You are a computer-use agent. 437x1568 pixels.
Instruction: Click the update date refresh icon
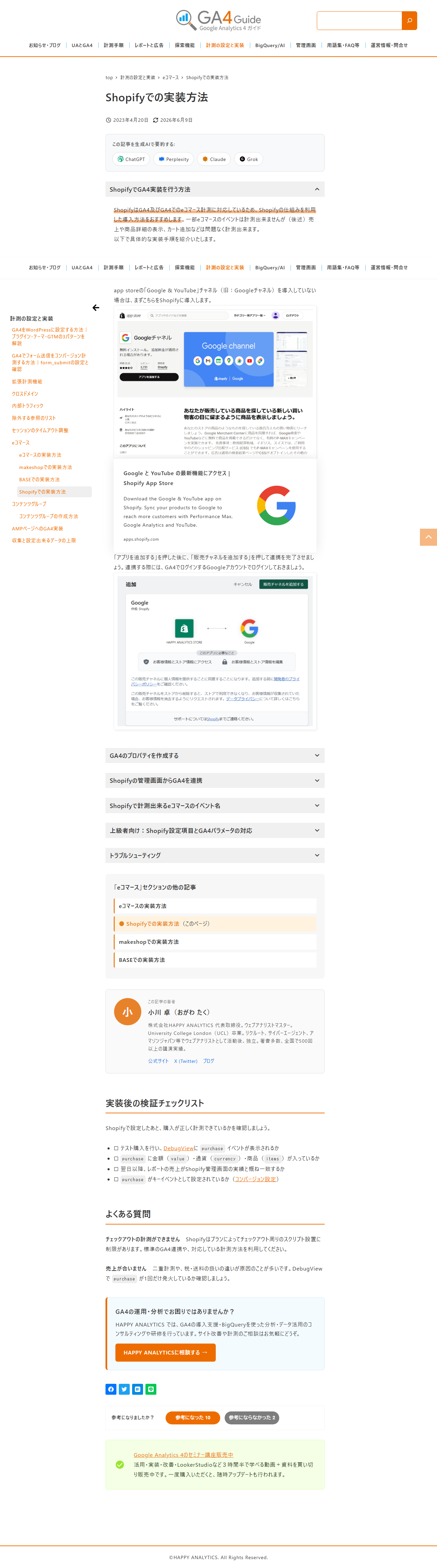[155, 120]
